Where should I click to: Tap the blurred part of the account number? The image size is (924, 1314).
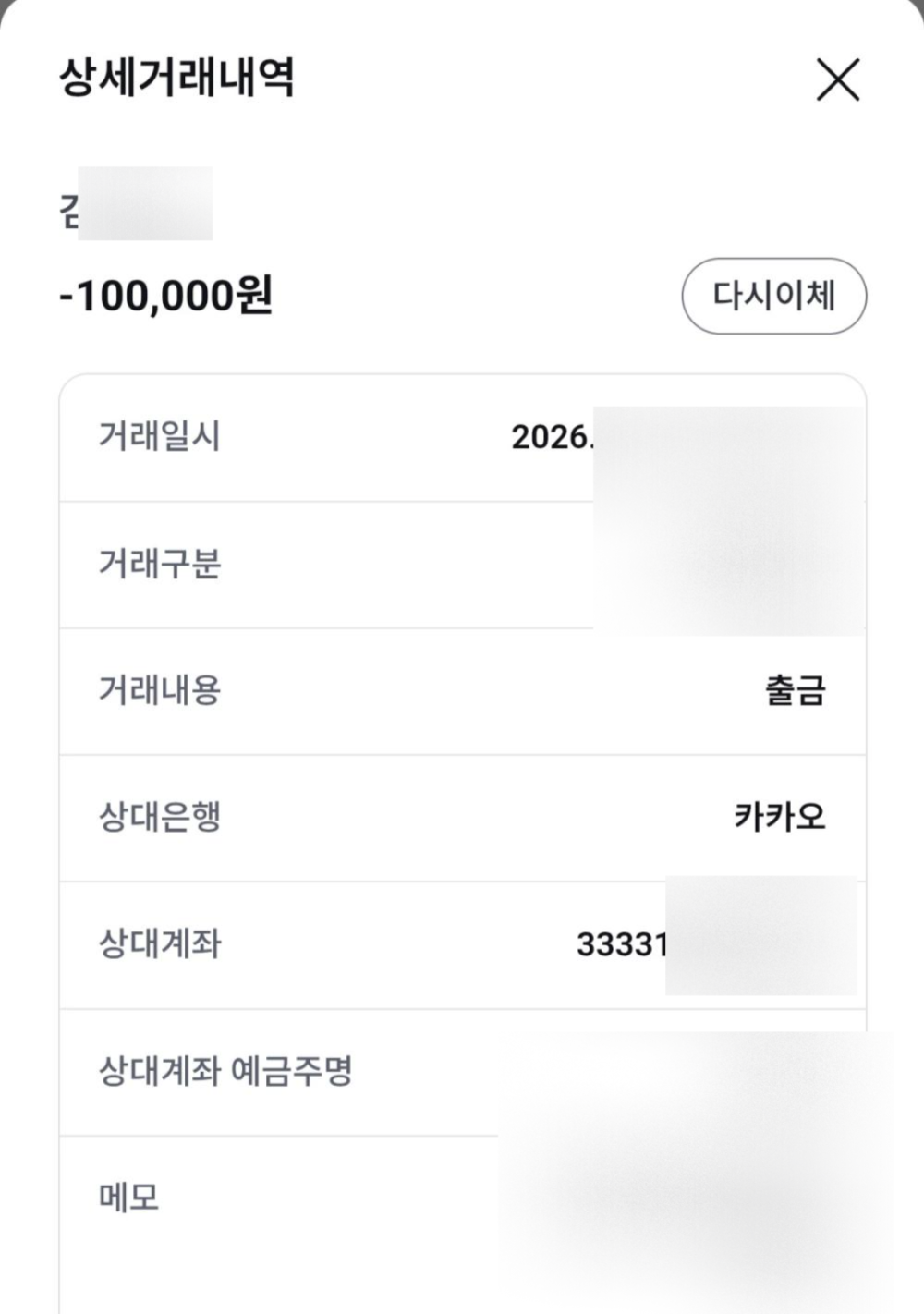pos(760,937)
